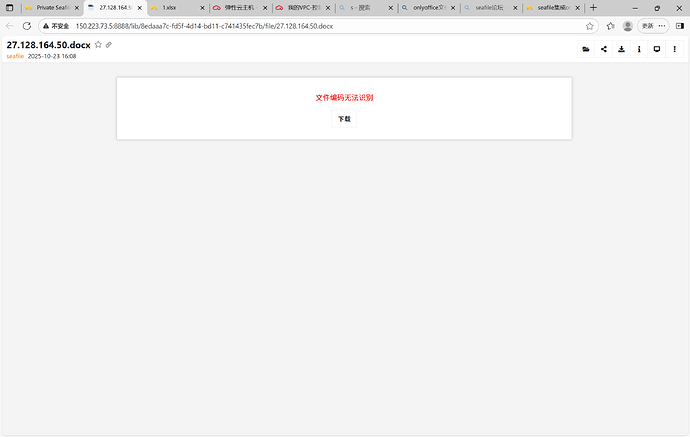
Task: Switch to the Private Seafile tab
Action: tap(50, 7)
